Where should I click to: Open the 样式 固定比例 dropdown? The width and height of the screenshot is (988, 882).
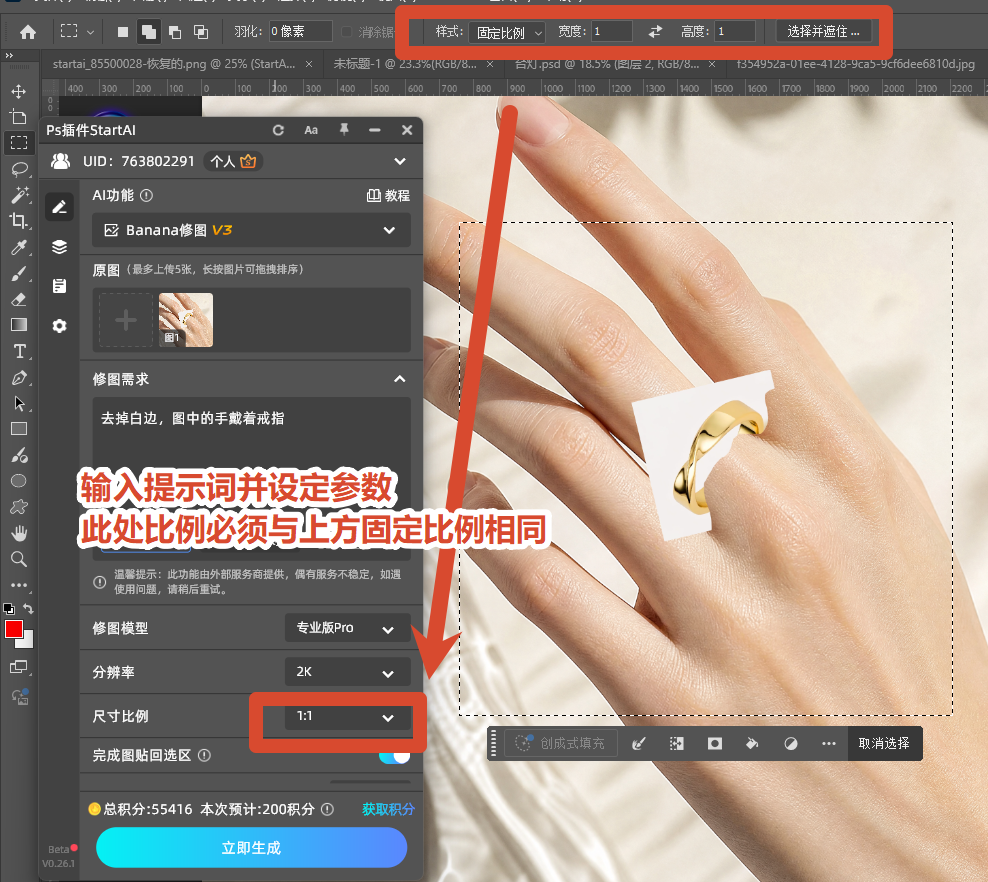[507, 32]
